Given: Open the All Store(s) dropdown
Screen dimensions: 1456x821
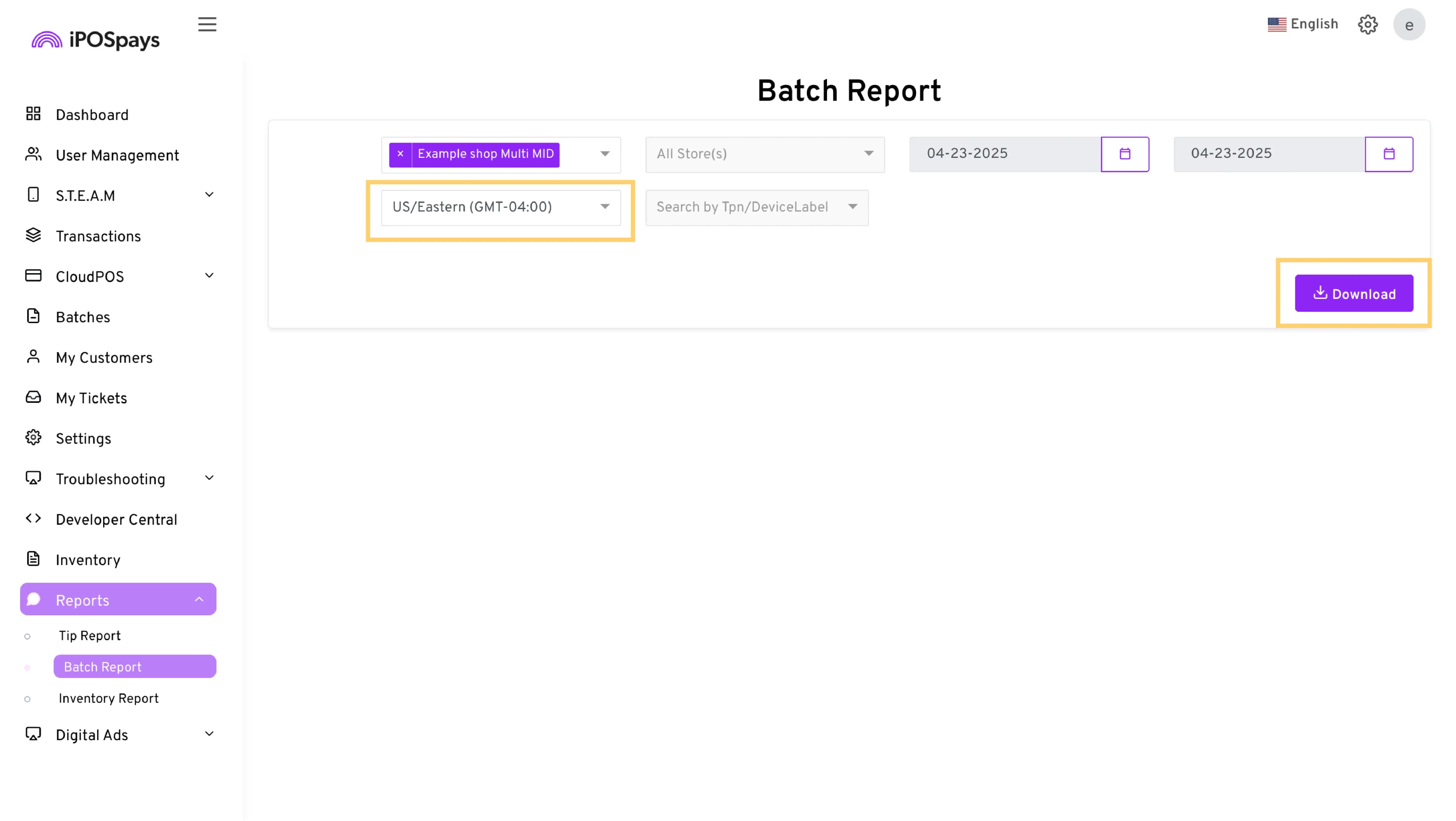Looking at the screenshot, I should pyautogui.click(x=765, y=154).
